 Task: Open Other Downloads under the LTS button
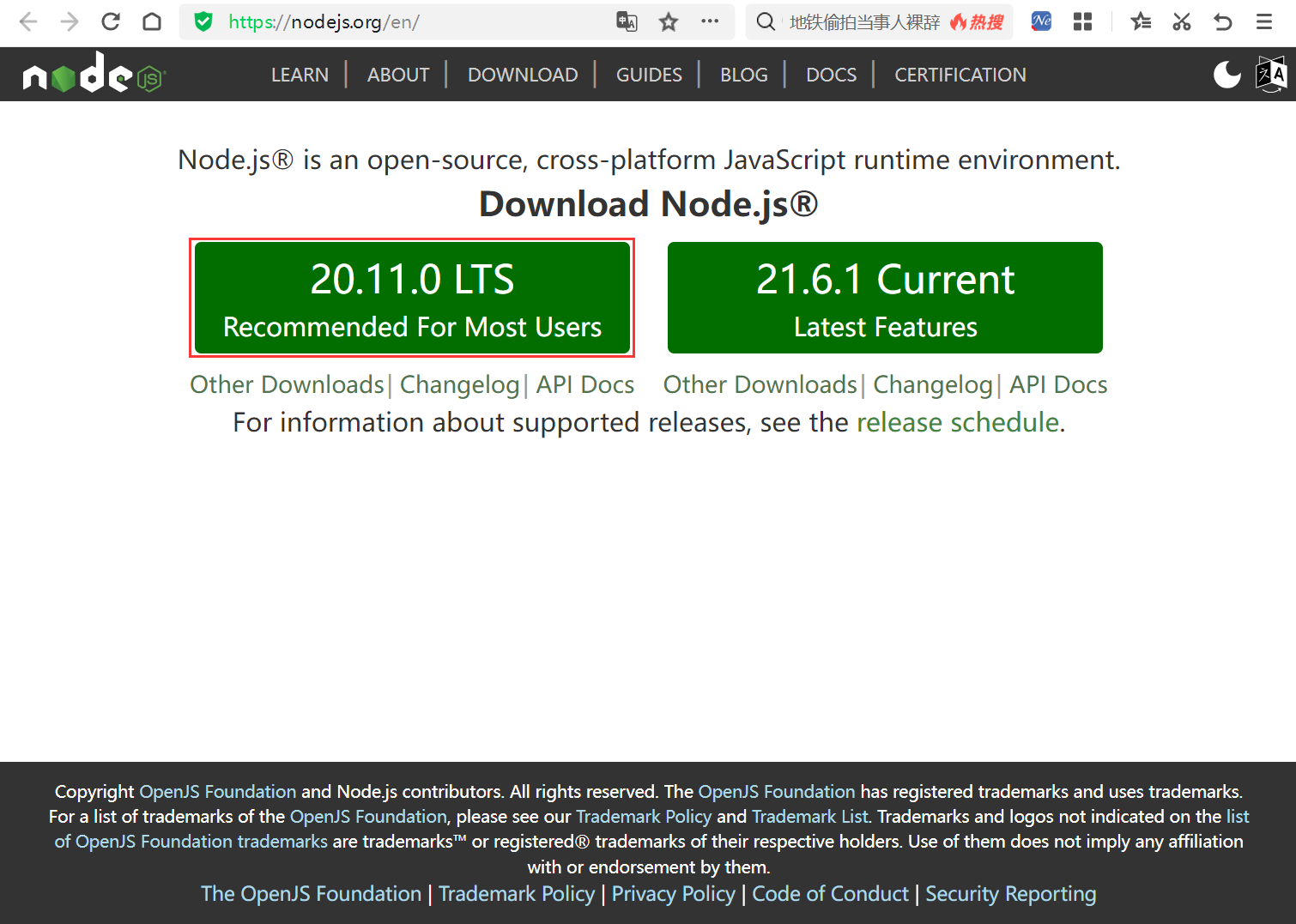coord(287,384)
